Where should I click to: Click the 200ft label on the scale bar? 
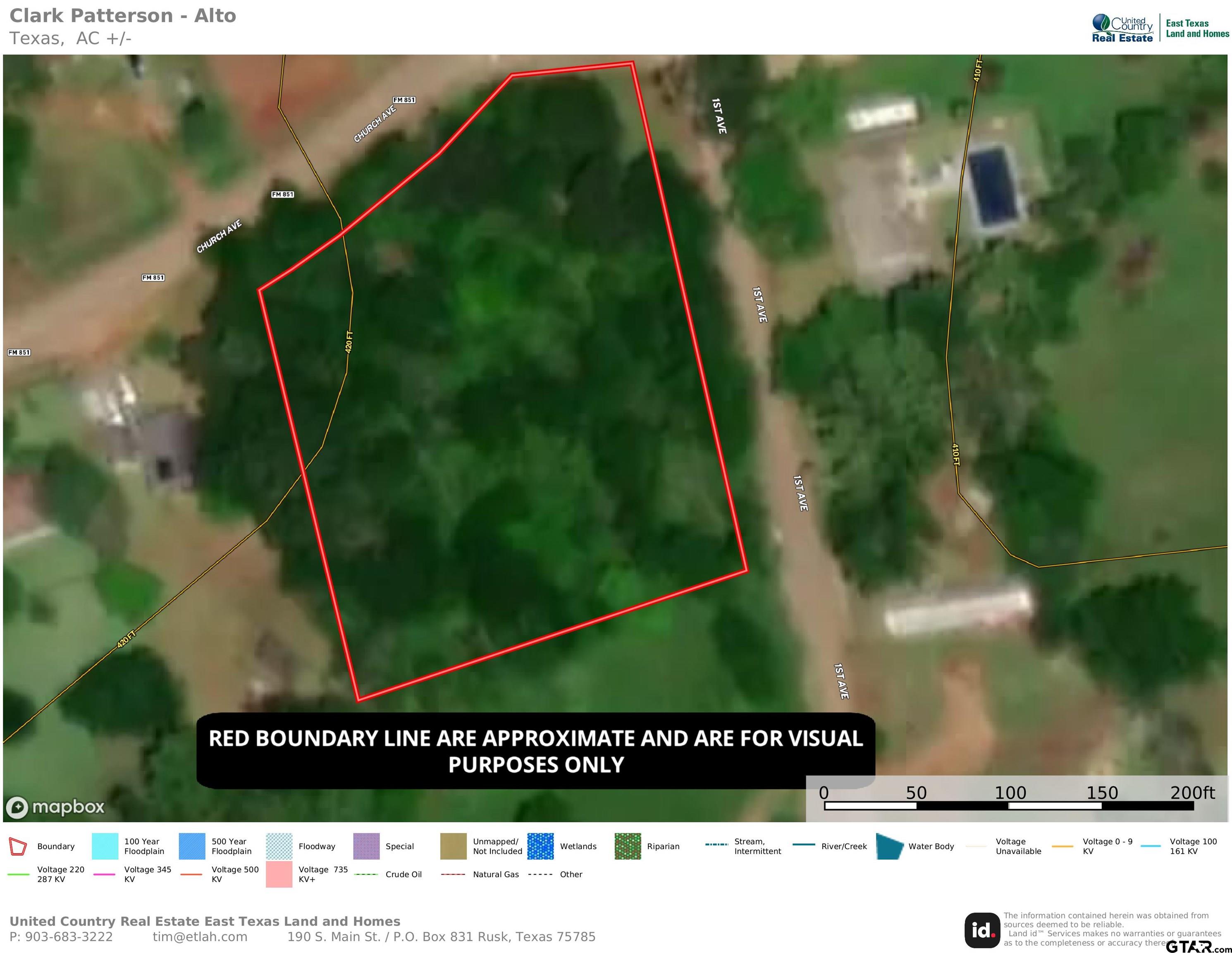pos(1192,793)
